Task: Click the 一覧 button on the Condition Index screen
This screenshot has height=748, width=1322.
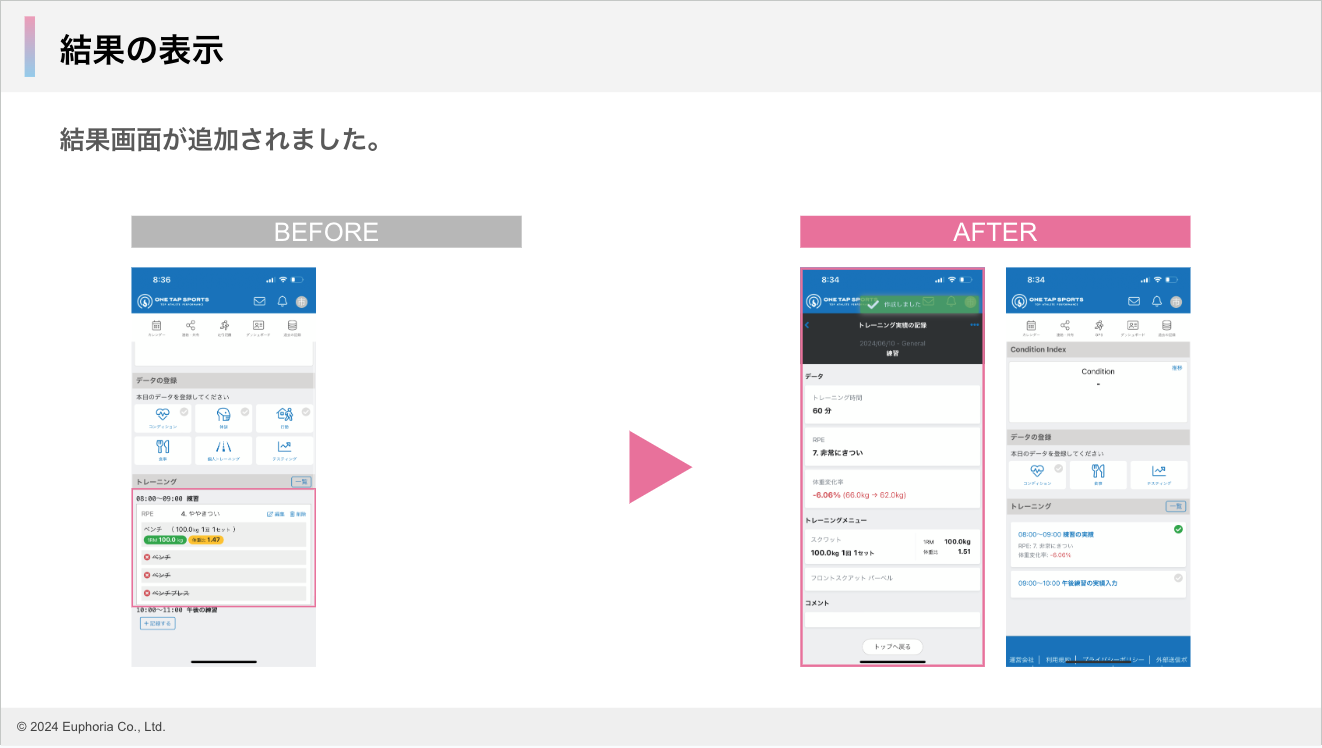Action: (x=1176, y=506)
